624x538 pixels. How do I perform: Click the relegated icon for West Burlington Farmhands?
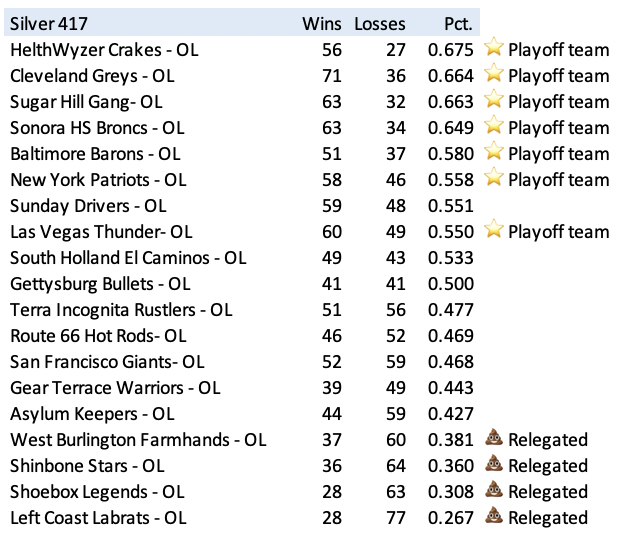[x=494, y=439]
